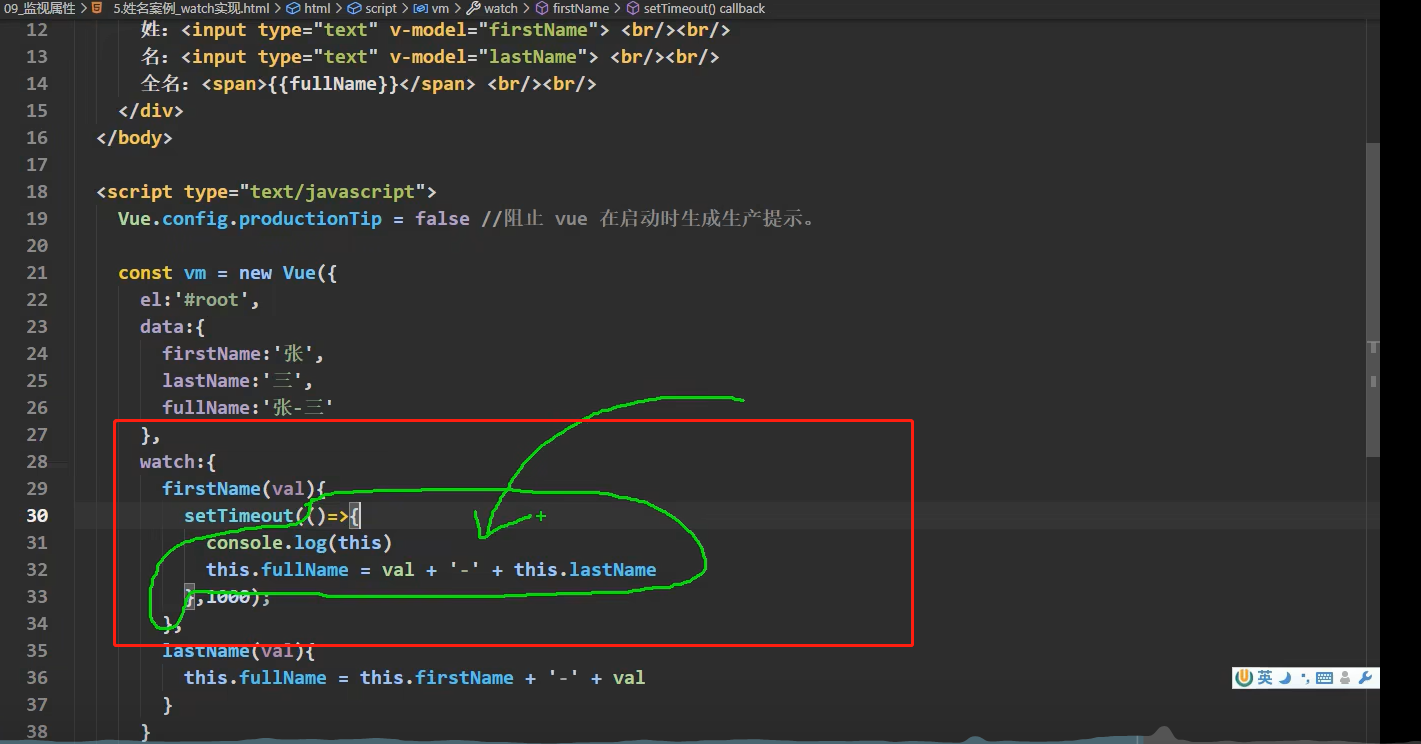Click setTimeout on line 30
The height and width of the screenshot is (744, 1421).
click(x=239, y=515)
